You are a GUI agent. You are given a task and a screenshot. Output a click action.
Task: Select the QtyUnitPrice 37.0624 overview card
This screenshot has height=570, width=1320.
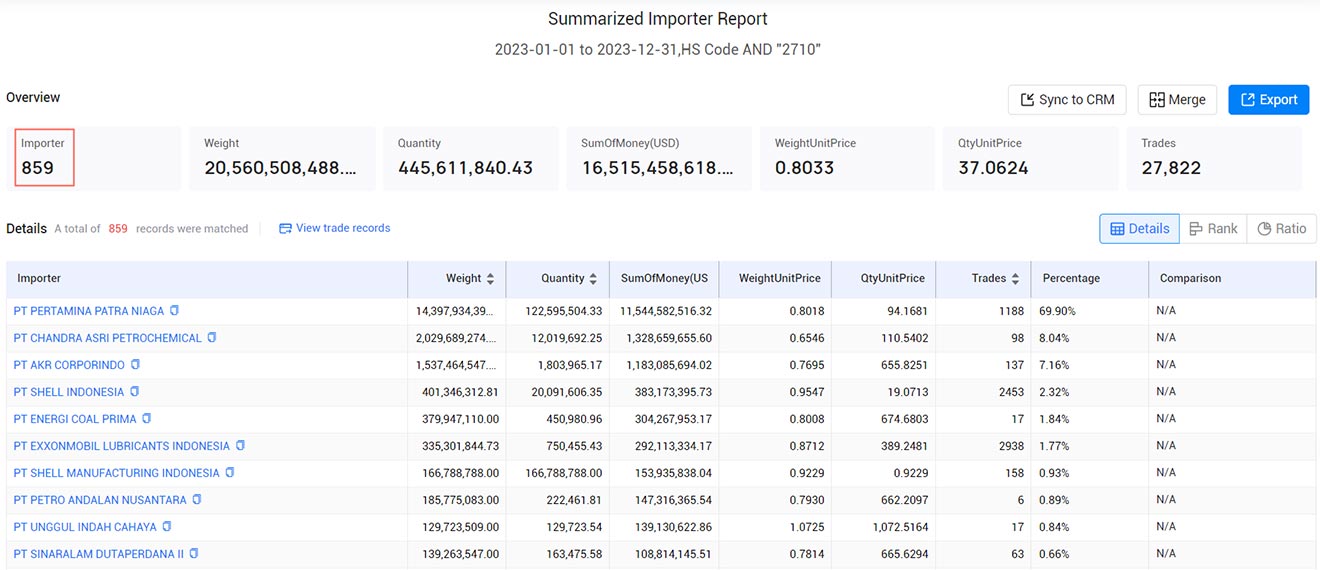1031,158
